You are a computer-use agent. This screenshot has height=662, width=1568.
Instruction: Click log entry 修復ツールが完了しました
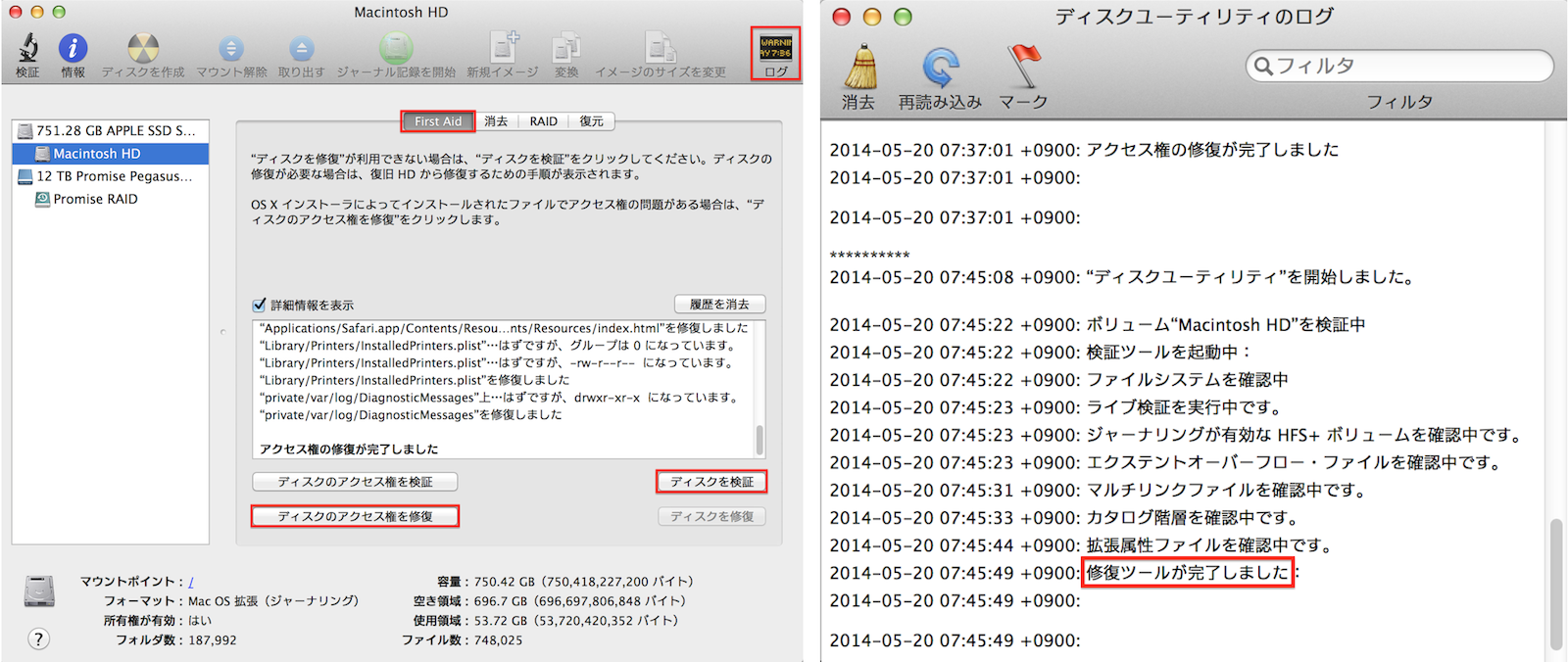pos(1188,573)
